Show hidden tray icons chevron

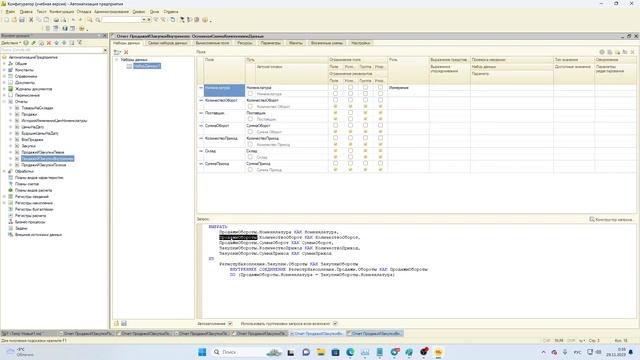[543, 352]
